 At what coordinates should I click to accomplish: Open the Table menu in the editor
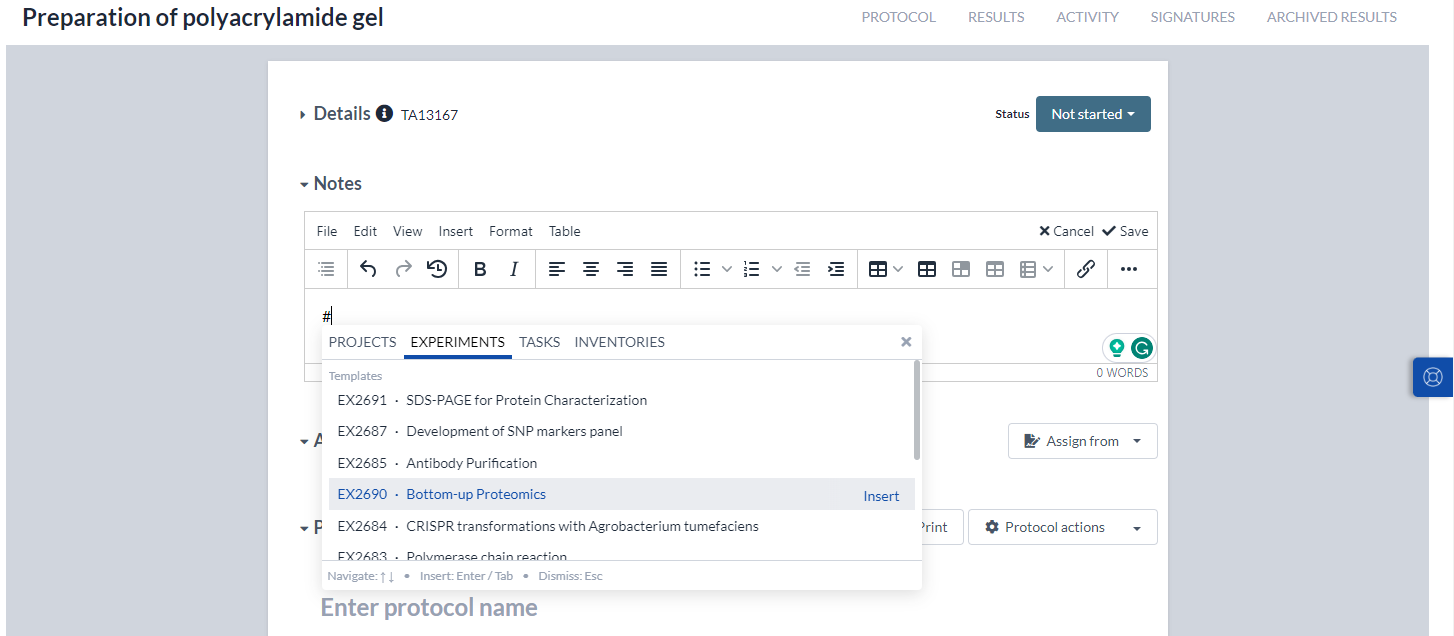[564, 231]
